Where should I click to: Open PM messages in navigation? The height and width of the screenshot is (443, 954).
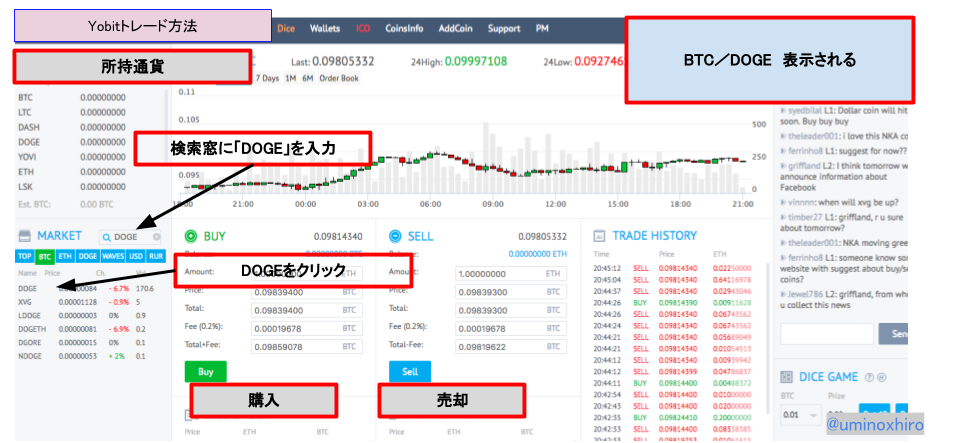click(x=542, y=28)
